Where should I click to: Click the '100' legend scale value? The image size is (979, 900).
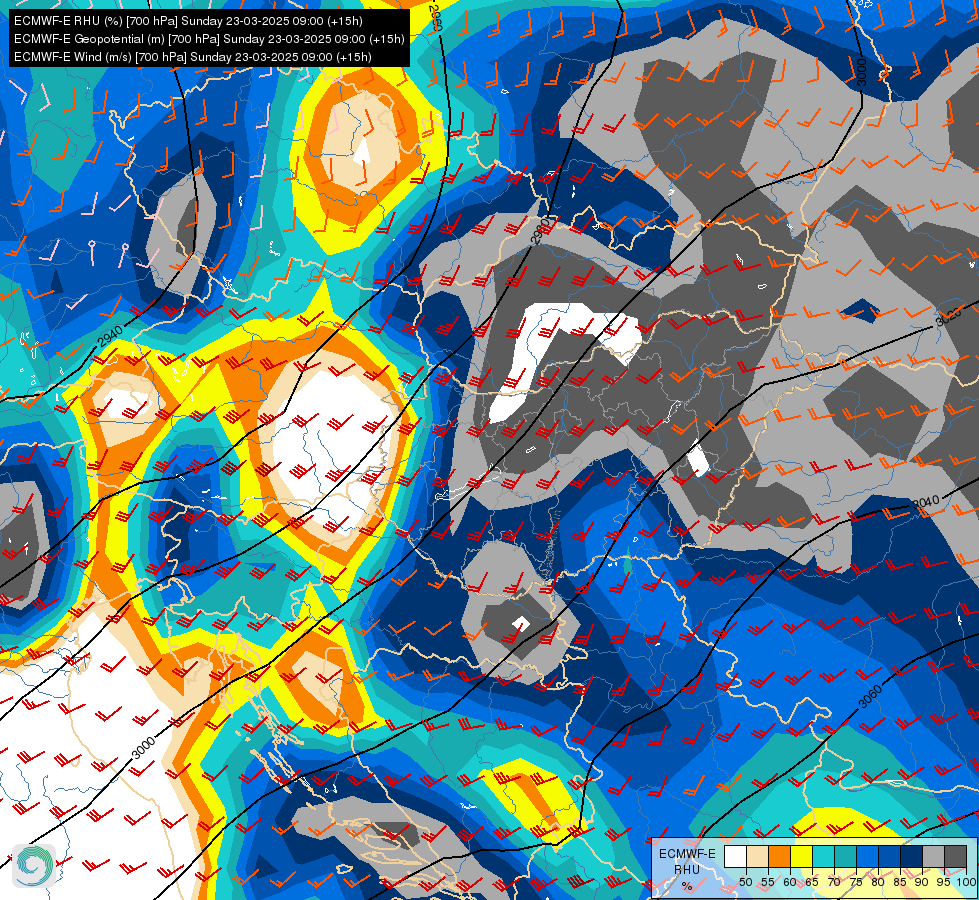967,882
